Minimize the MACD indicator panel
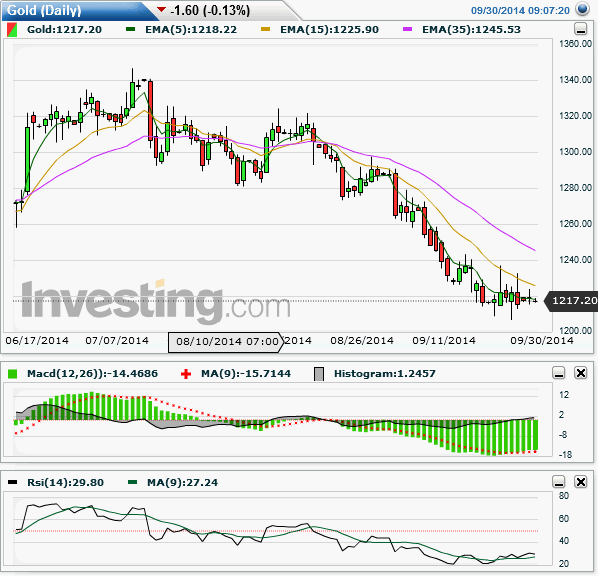 [x=559, y=373]
